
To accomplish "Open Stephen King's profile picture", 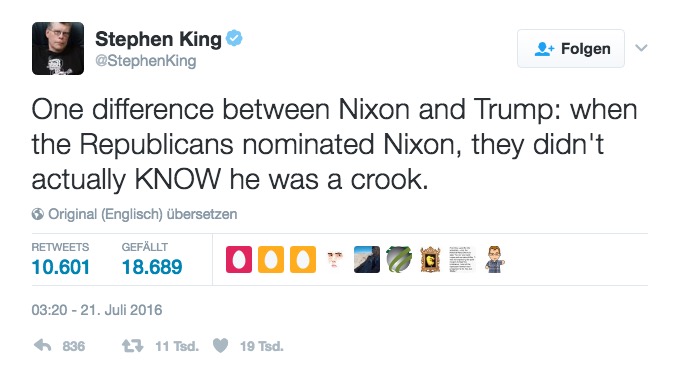I will pos(58,49).
